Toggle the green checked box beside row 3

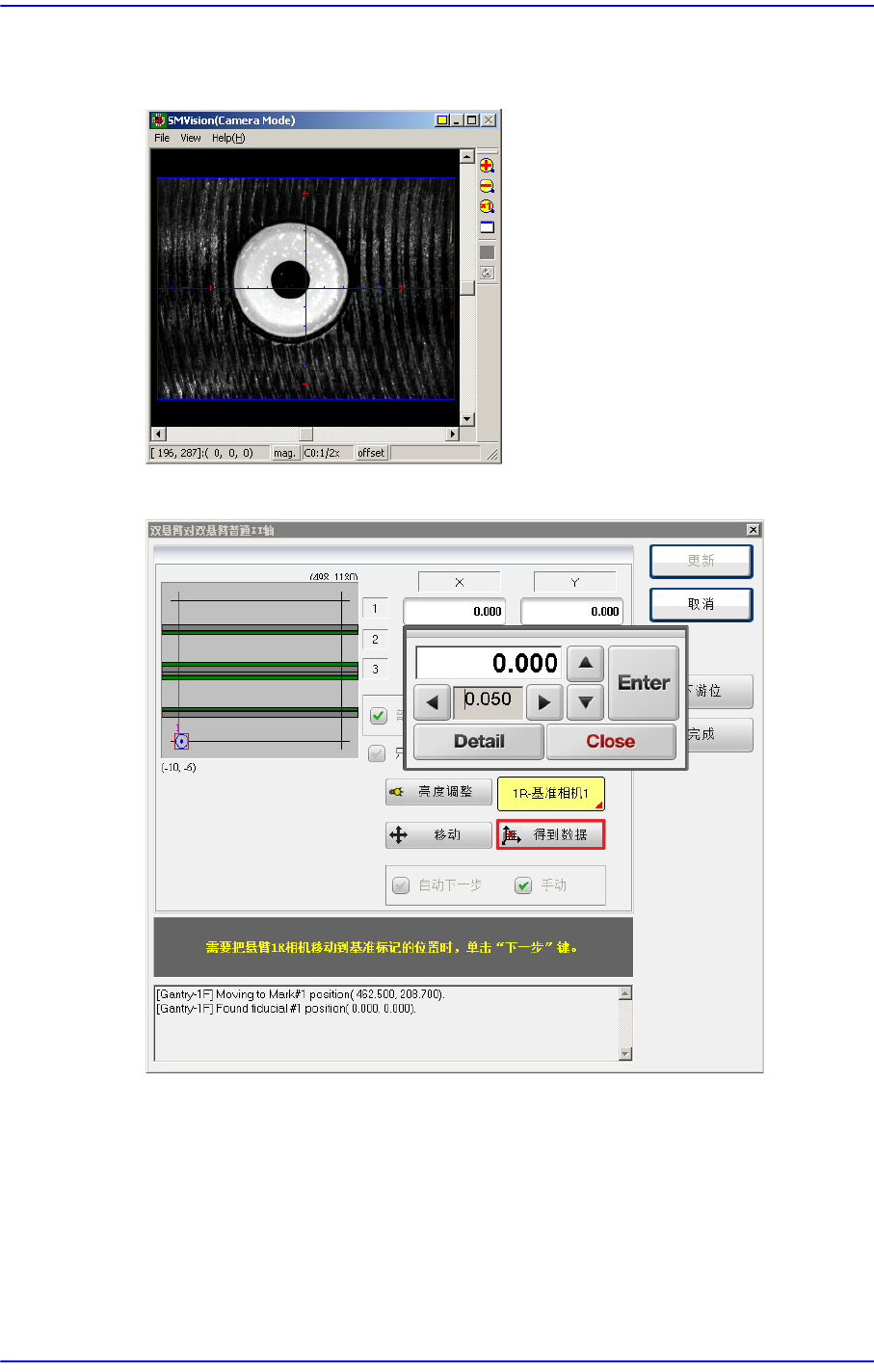tap(379, 715)
